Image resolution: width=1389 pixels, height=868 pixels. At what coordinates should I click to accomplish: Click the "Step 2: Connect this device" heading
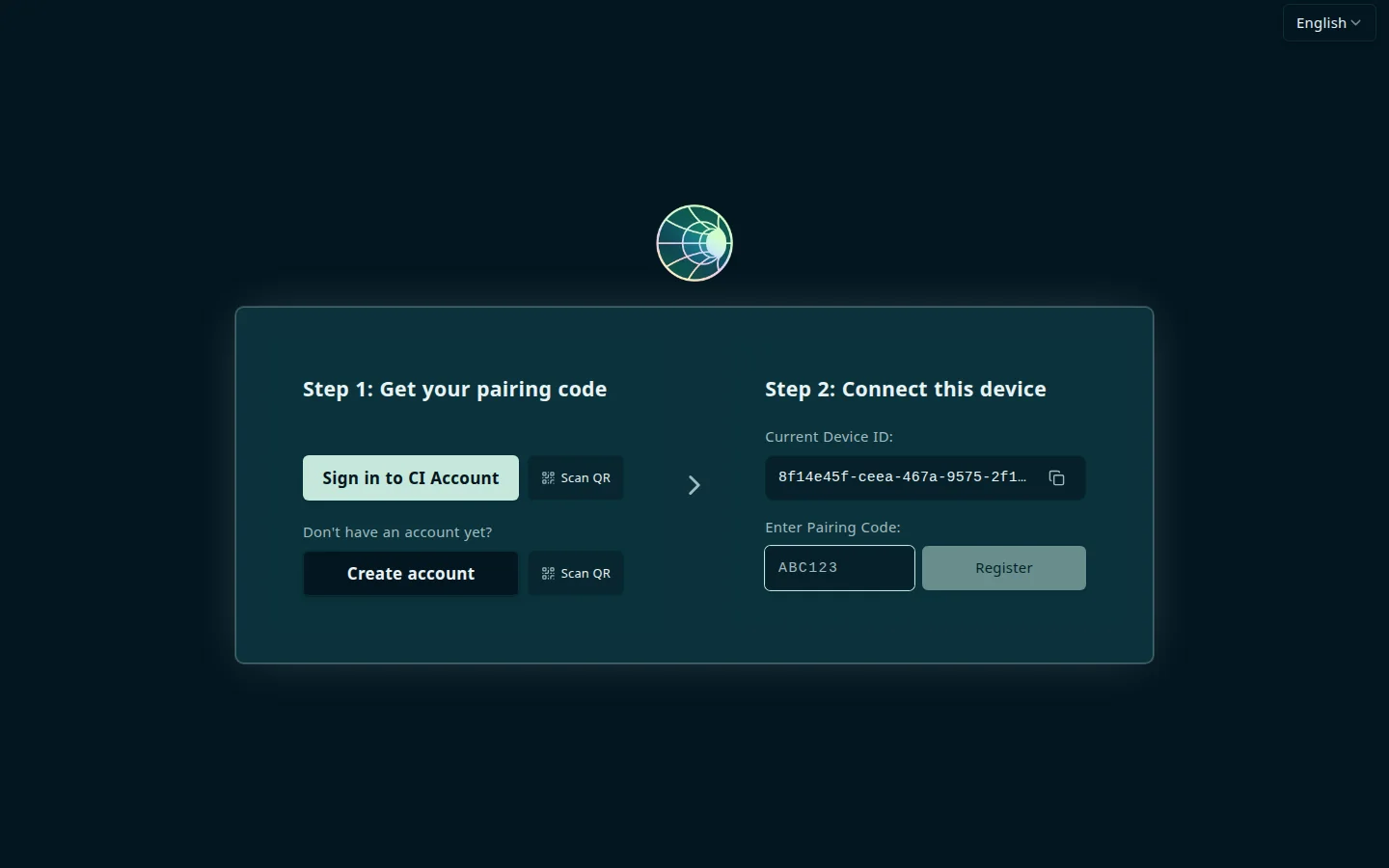click(906, 390)
